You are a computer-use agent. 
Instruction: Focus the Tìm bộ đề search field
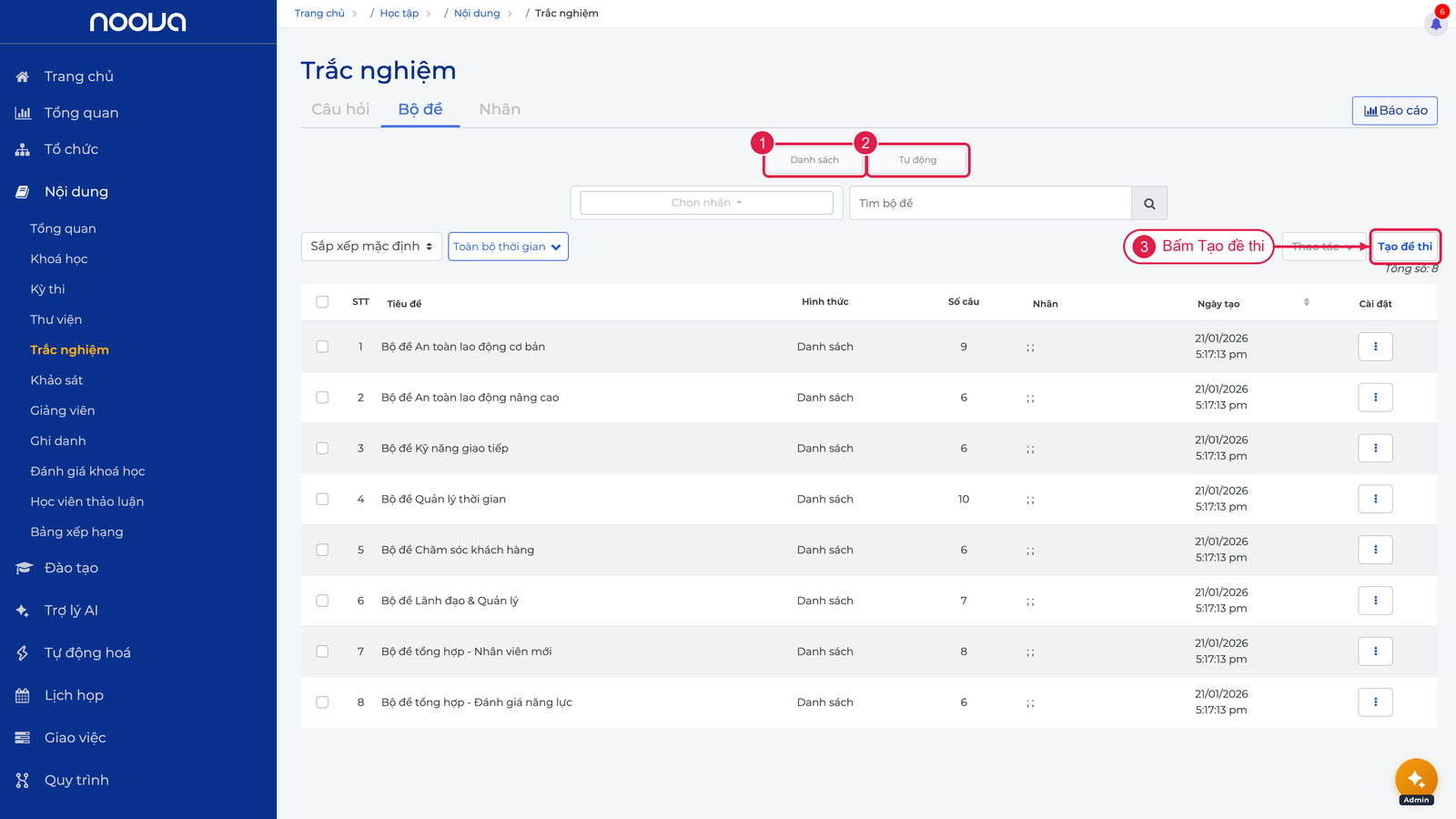[990, 204]
